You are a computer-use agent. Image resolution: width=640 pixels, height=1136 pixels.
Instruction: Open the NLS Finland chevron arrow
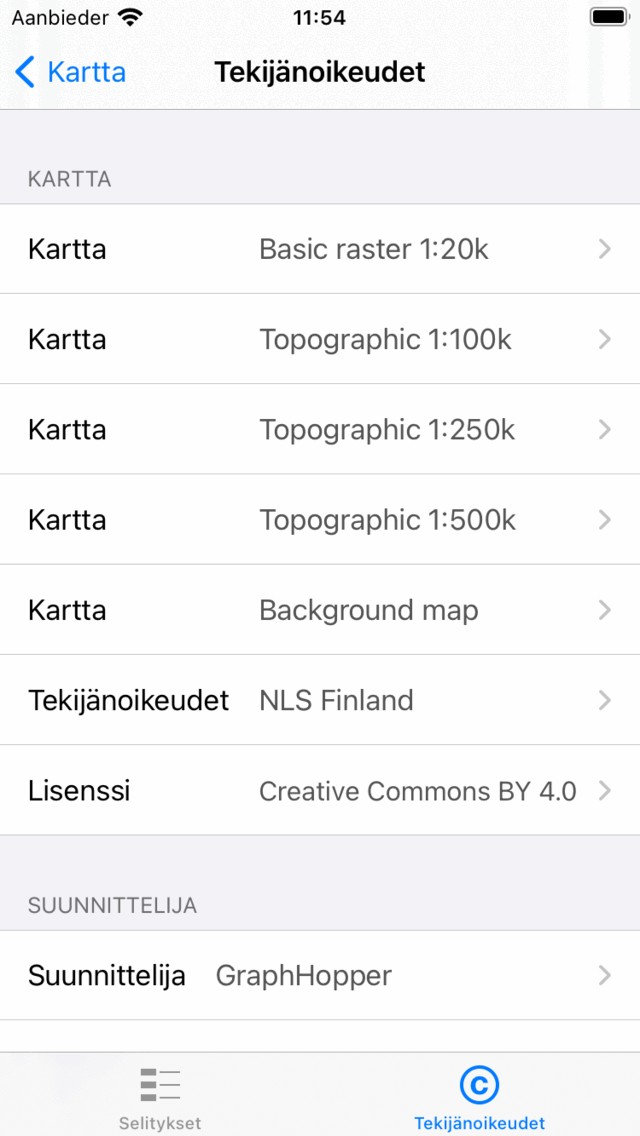[604, 700]
